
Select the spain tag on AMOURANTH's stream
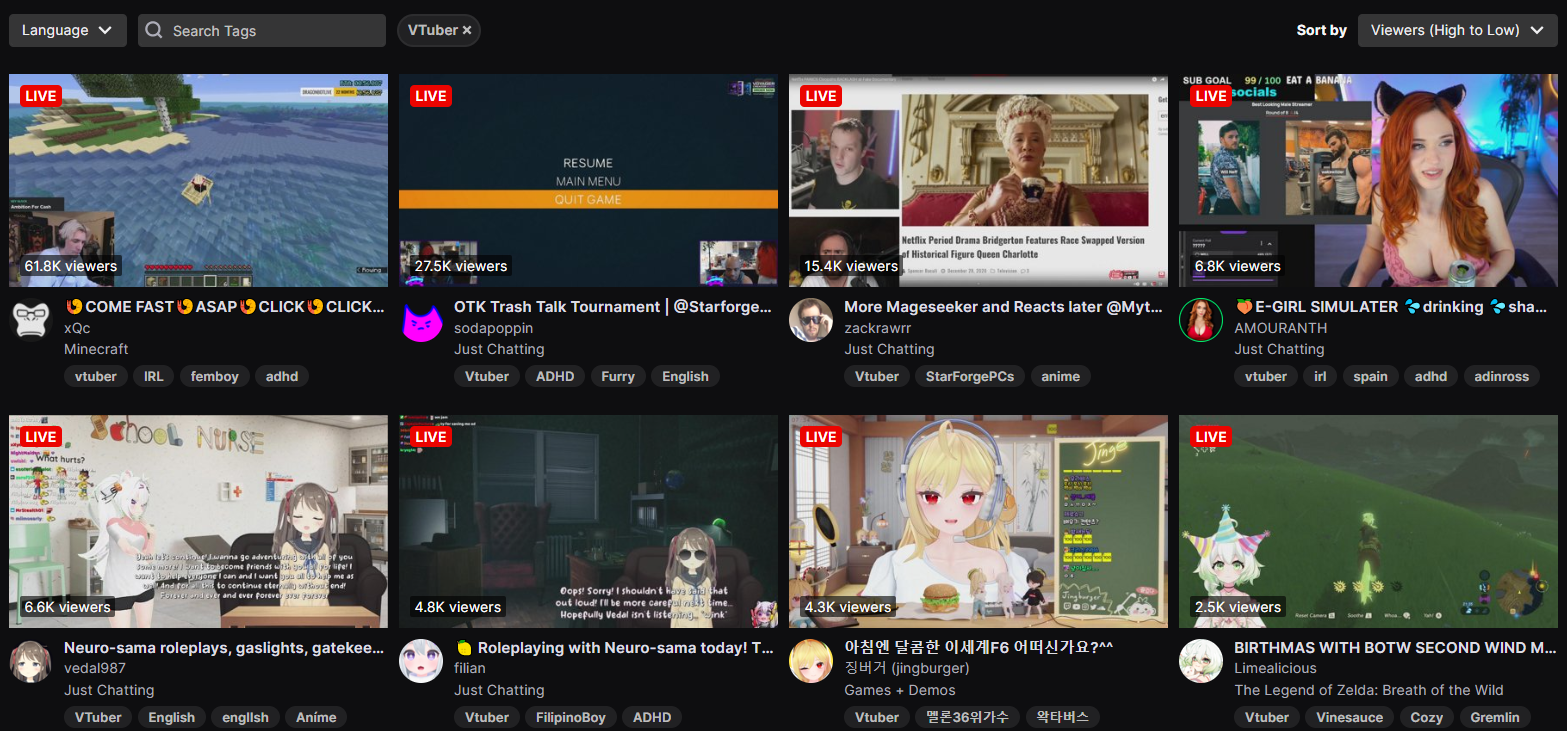1370,377
